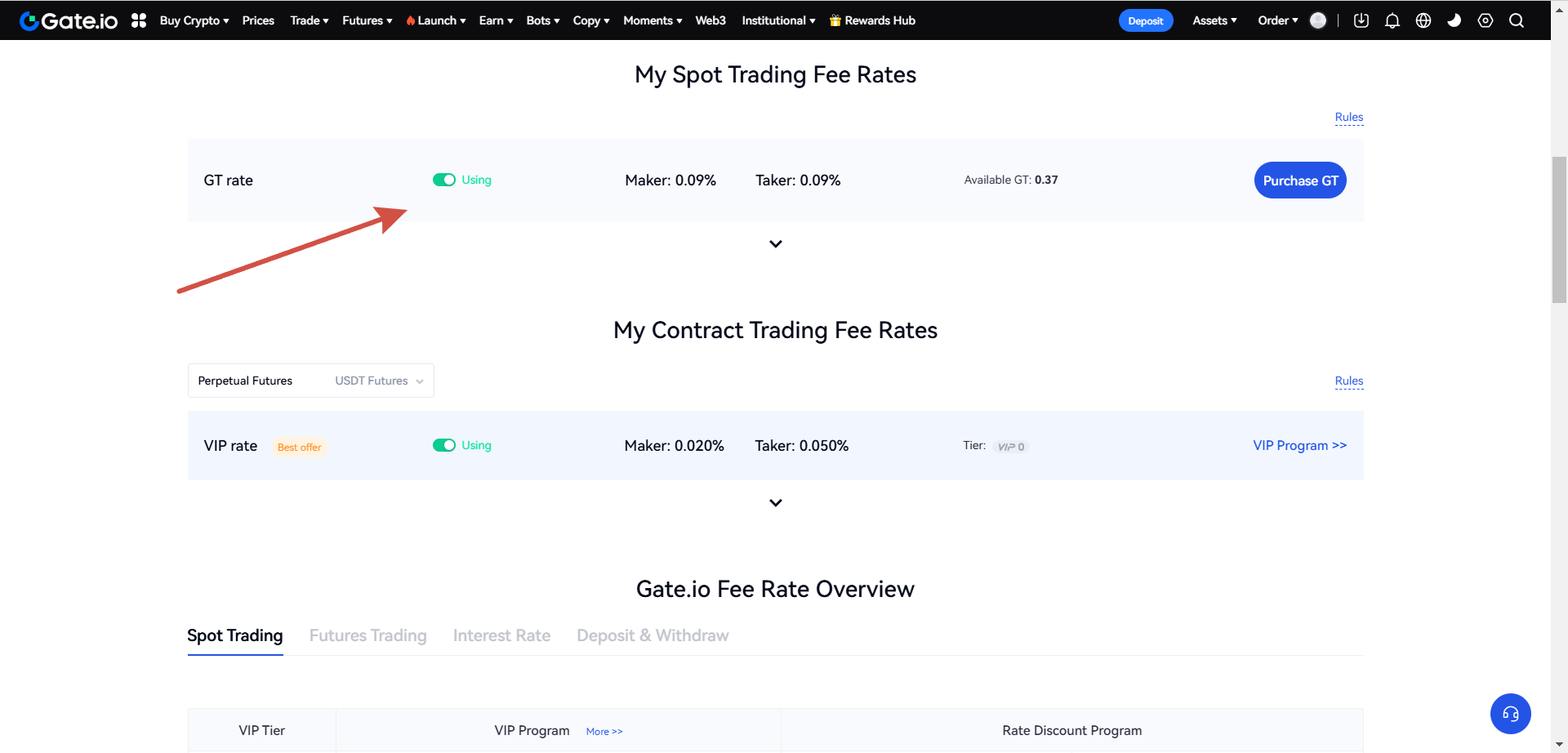Click the Purchase GT button
Image resolution: width=1568 pixels, height=753 pixels.
click(1300, 180)
